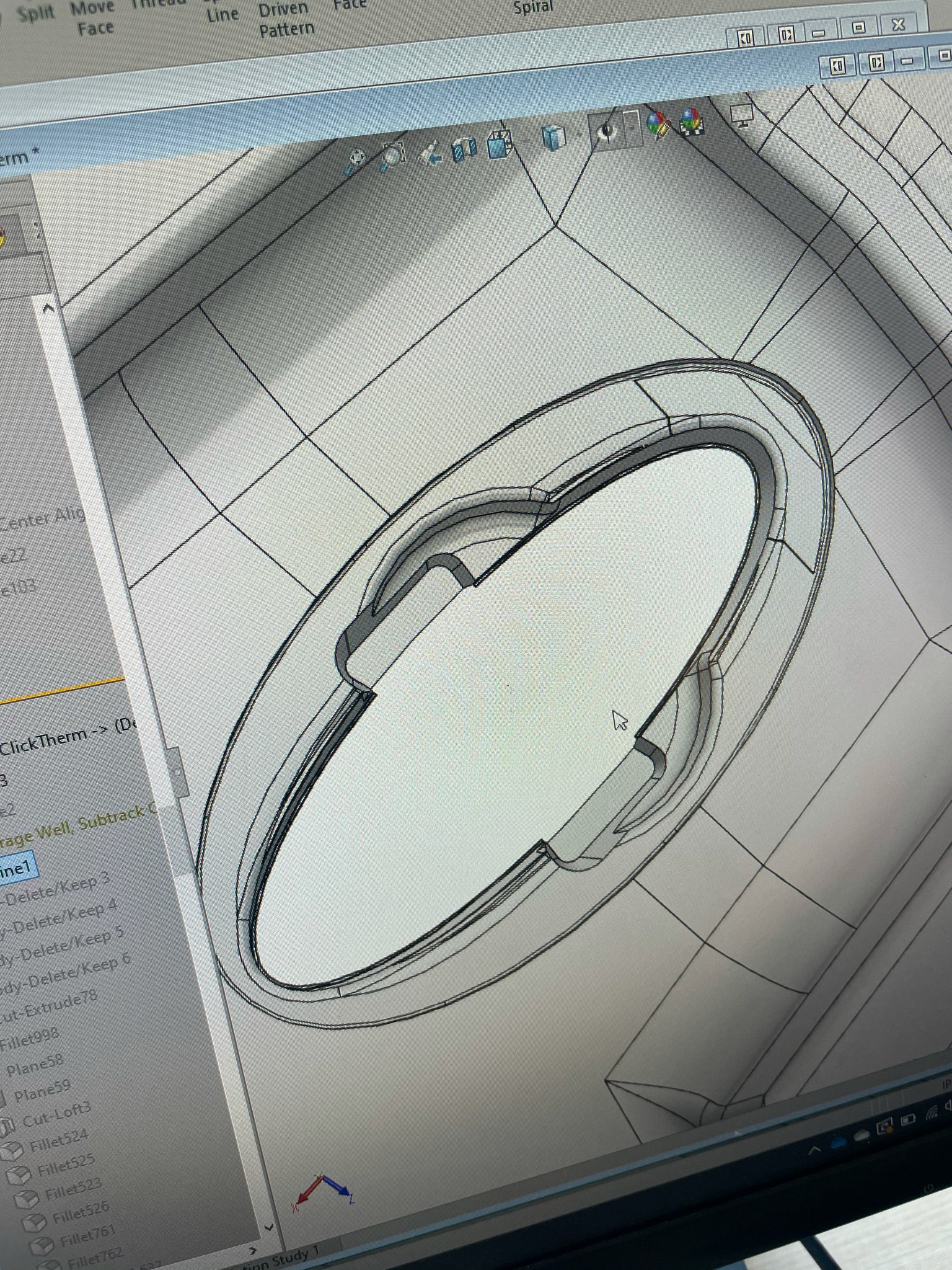Open the View Orientation cube icon
The image size is (952, 1270).
pyautogui.click(x=500, y=145)
